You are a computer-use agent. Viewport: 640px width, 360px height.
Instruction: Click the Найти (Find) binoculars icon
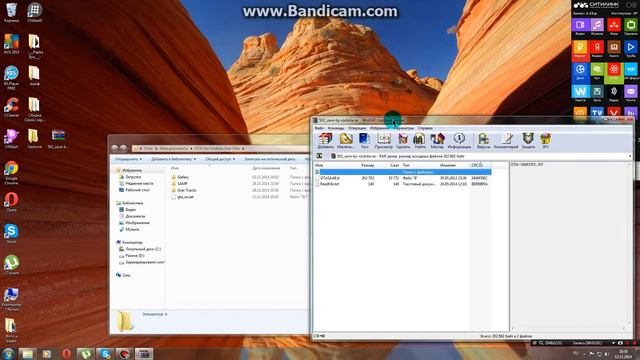(419, 140)
